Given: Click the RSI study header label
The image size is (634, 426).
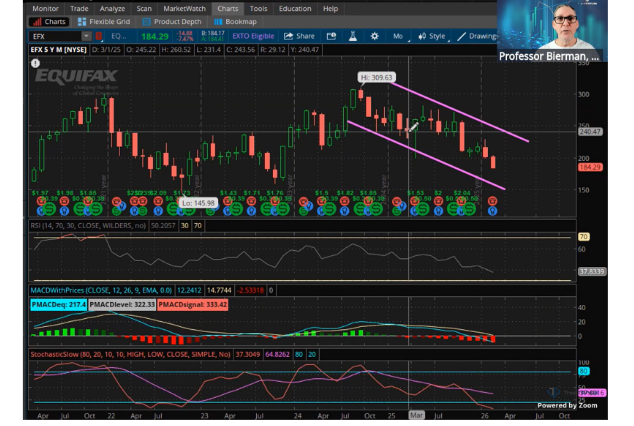Looking at the screenshot, I should click(x=88, y=226).
